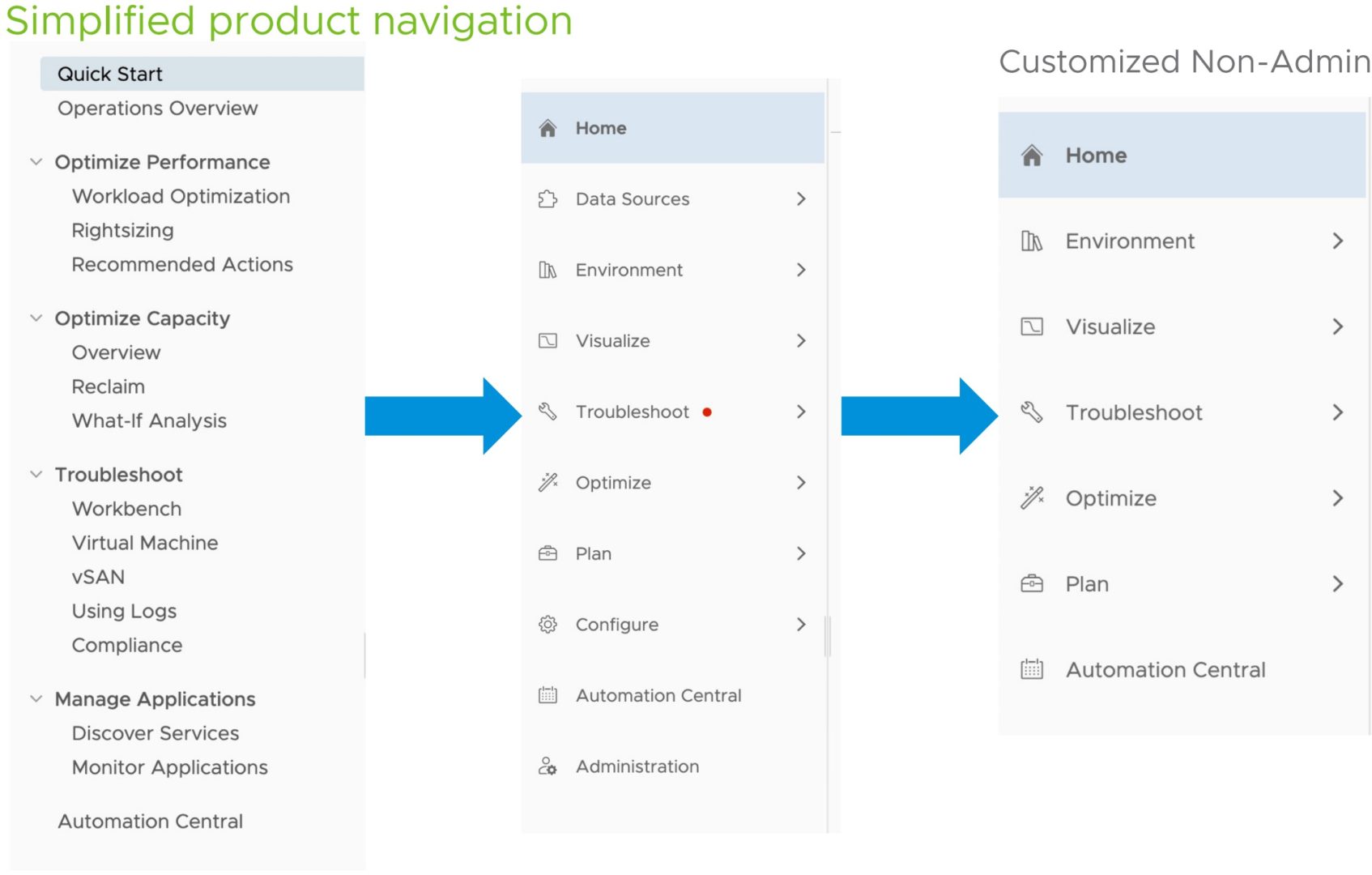
Task: Expand the Configure submenu arrow
Action: (x=801, y=625)
